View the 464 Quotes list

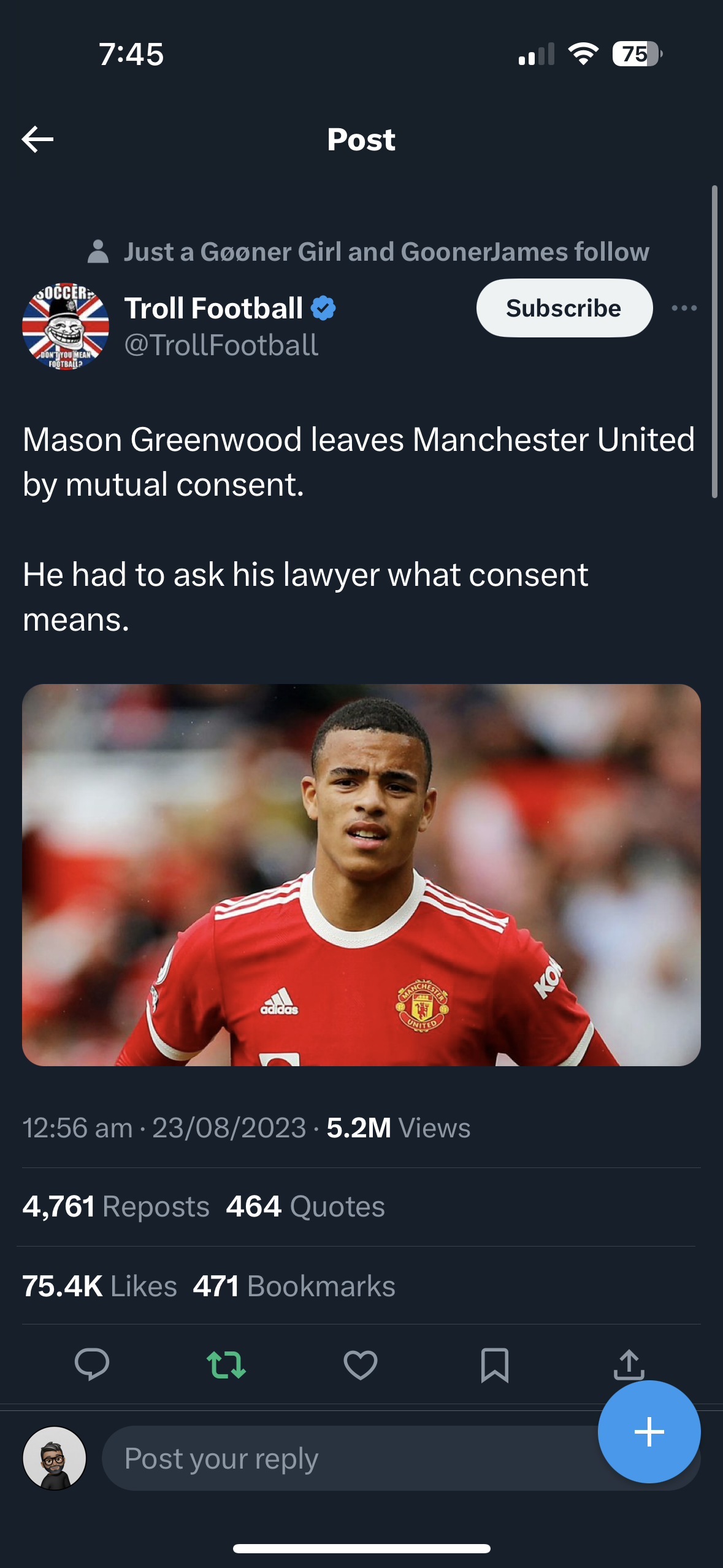(x=305, y=1207)
